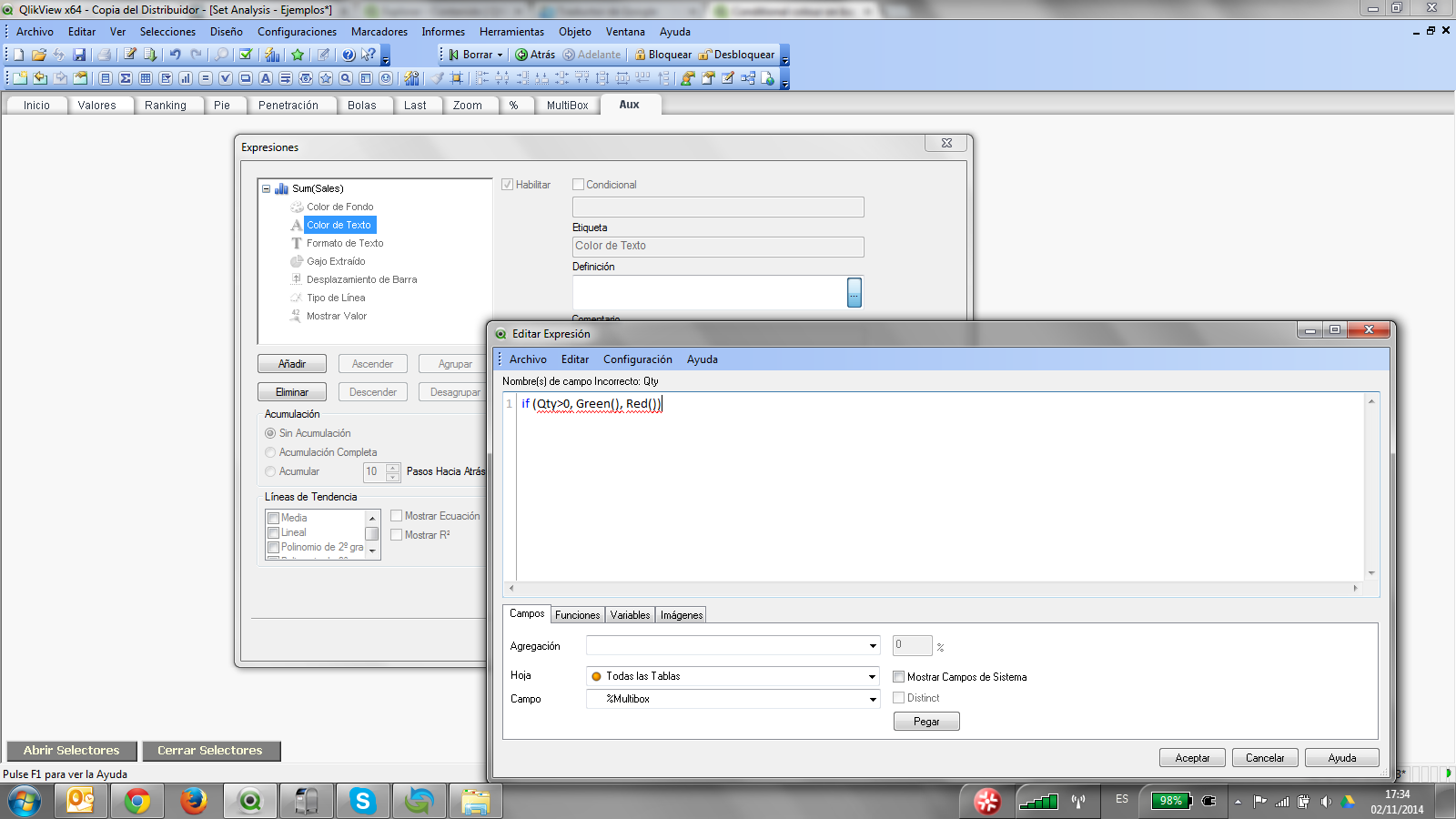Undo the last layout change
1456x819 pixels.
[176, 55]
